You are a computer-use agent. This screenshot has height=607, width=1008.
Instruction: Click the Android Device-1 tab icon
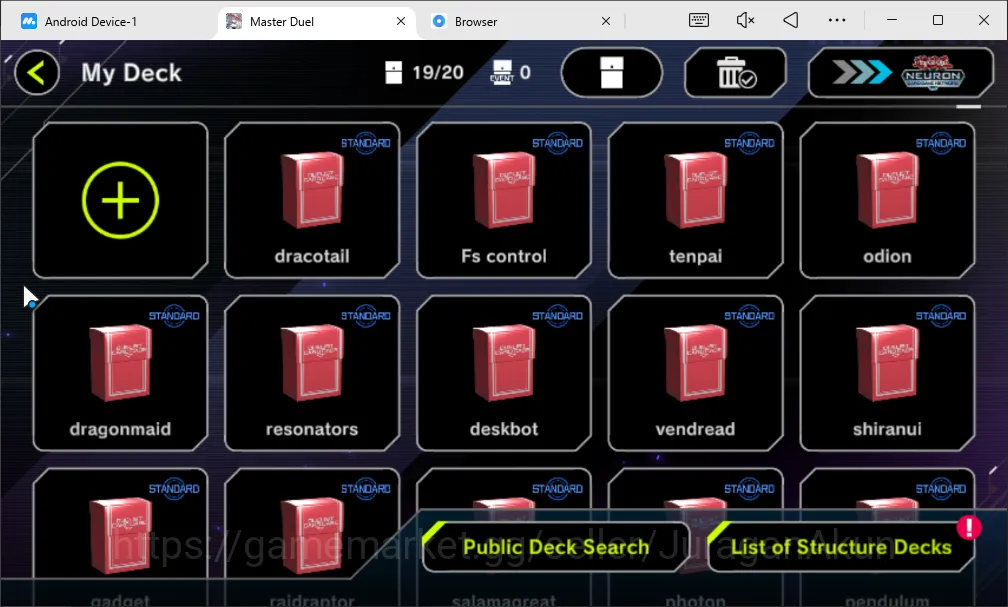(x=29, y=21)
